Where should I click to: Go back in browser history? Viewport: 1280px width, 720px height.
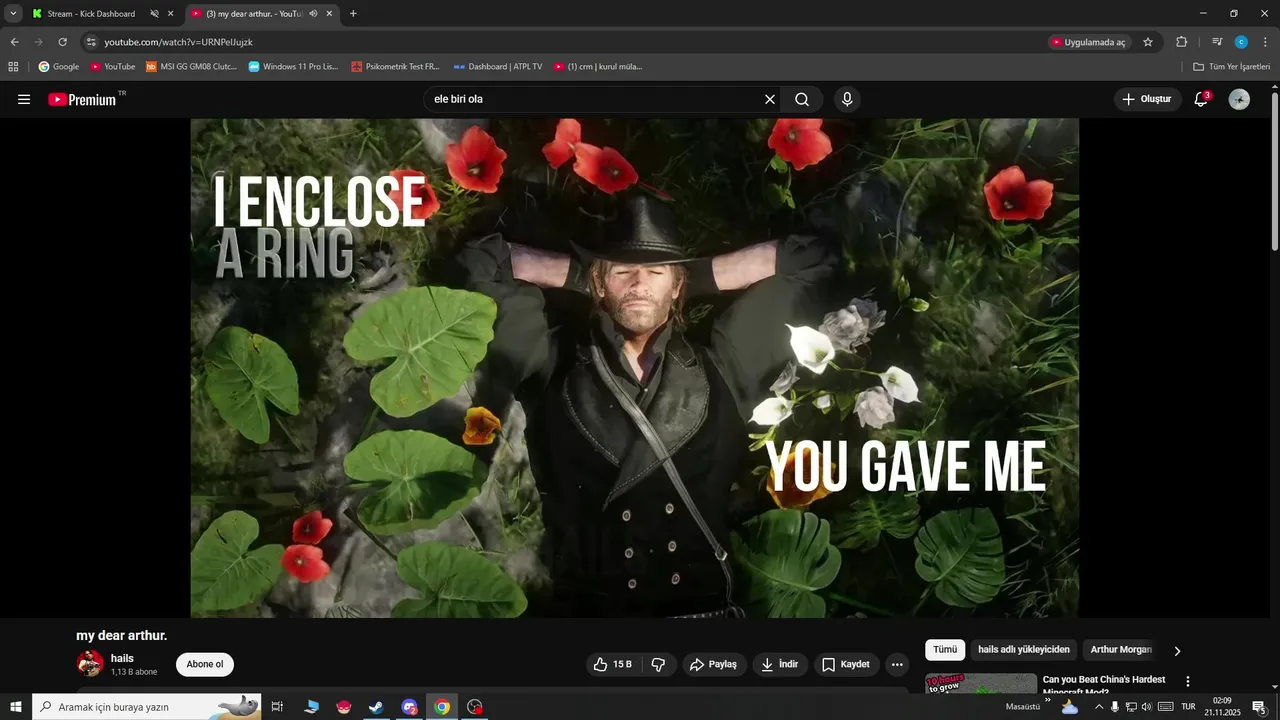(14, 42)
